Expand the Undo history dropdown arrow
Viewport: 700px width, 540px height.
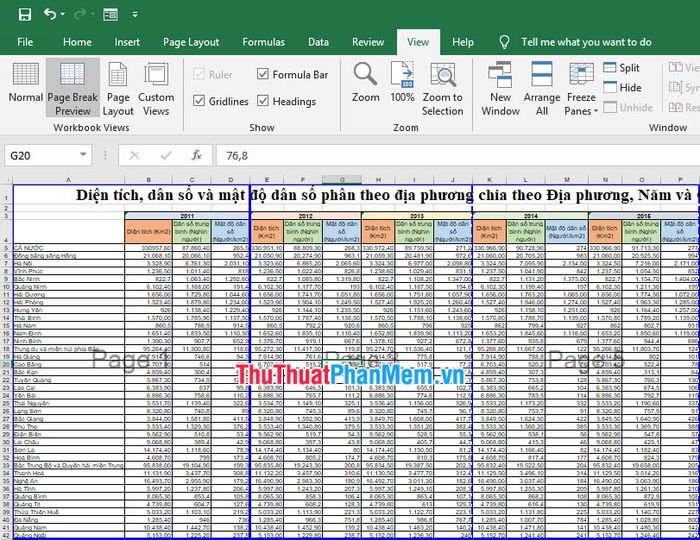click(x=67, y=15)
